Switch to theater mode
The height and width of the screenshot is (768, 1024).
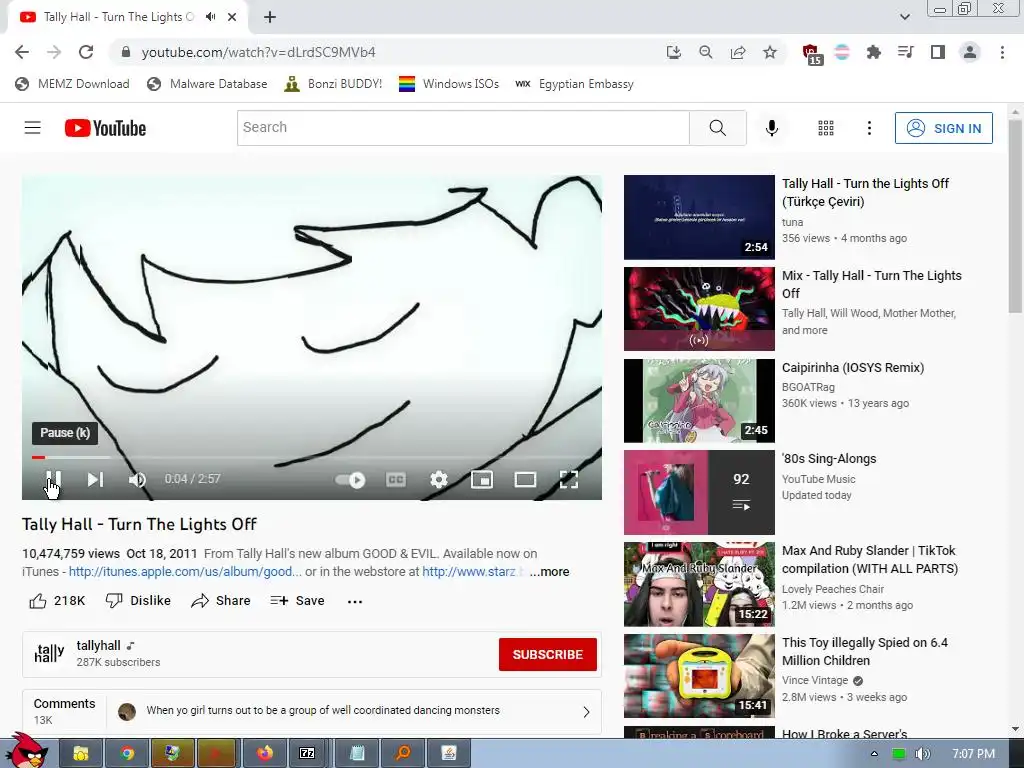[525, 480]
